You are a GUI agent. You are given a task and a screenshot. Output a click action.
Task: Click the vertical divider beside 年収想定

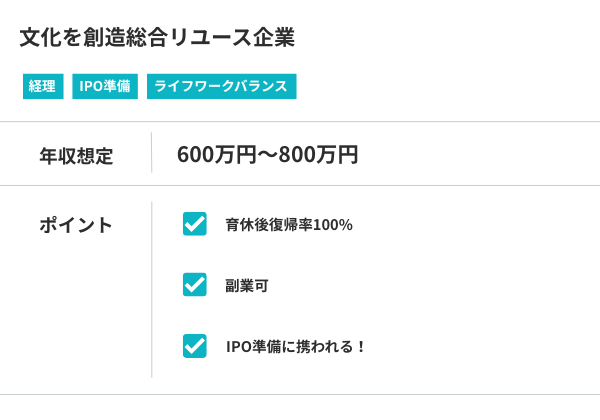(151, 153)
